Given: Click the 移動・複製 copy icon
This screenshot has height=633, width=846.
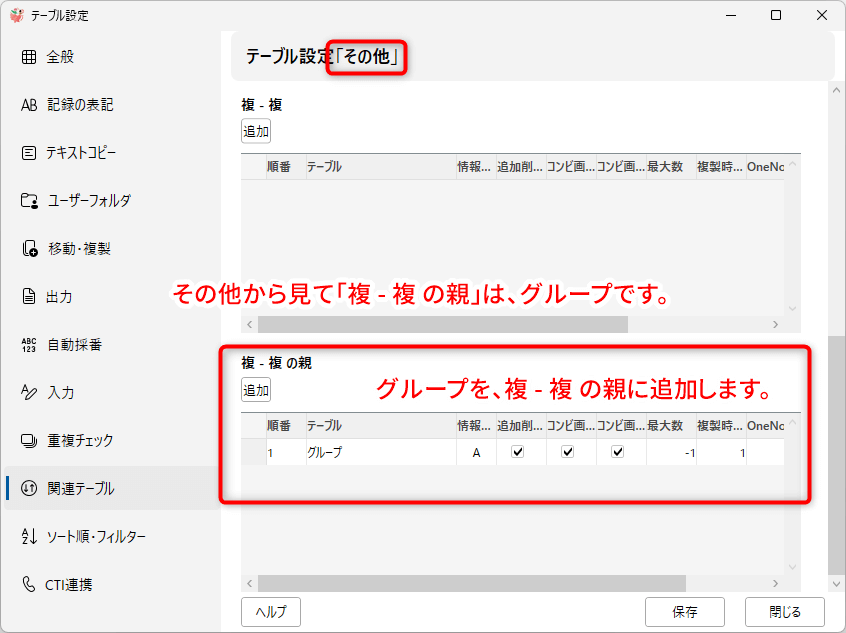Looking at the screenshot, I should [29, 249].
